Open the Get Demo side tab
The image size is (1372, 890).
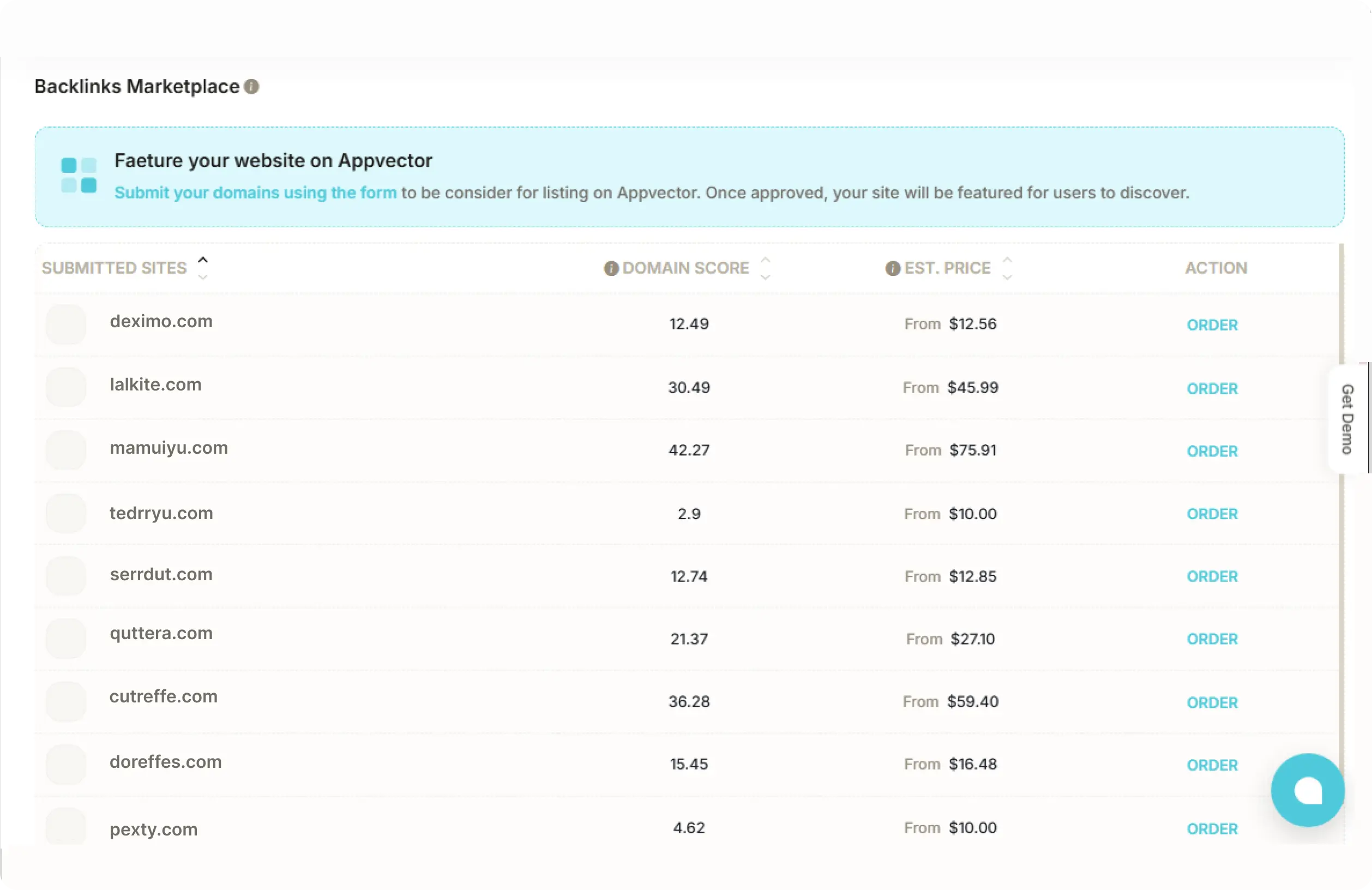(1347, 419)
